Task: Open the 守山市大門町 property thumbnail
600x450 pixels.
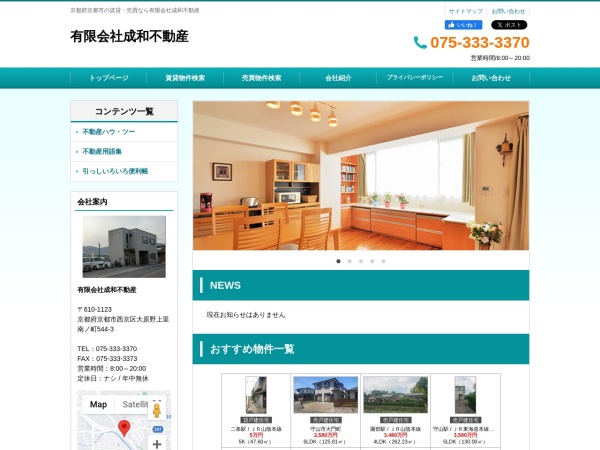Action: (326, 395)
